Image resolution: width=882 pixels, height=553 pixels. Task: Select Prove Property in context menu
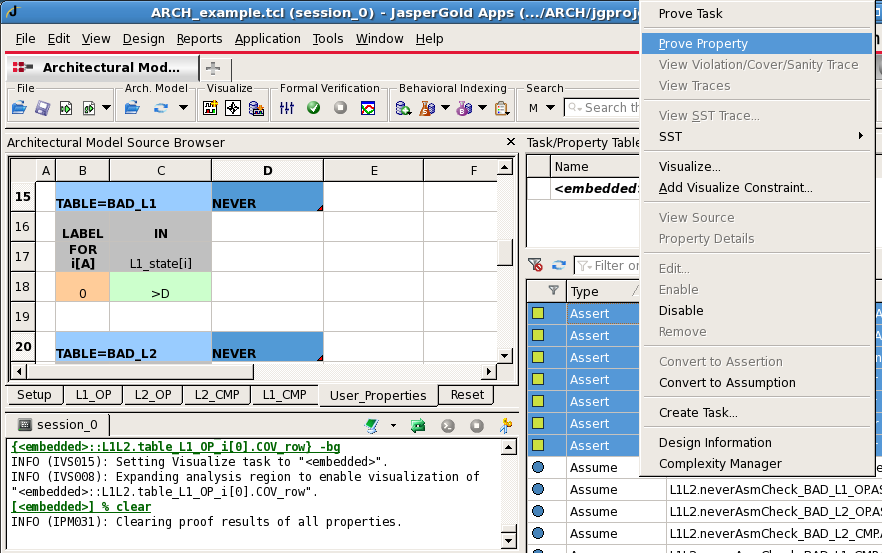(x=757, y=44)
